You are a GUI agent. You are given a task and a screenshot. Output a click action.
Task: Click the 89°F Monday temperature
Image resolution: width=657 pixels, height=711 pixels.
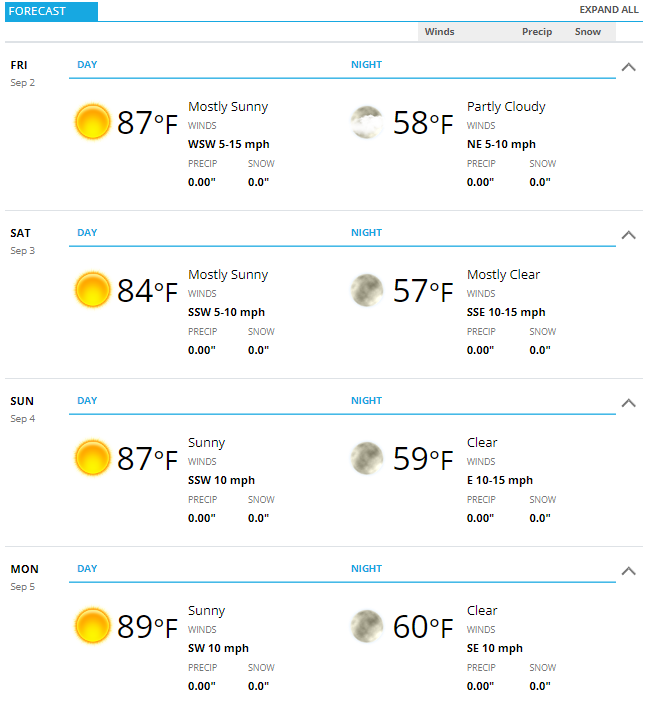(x=147, y=627)
